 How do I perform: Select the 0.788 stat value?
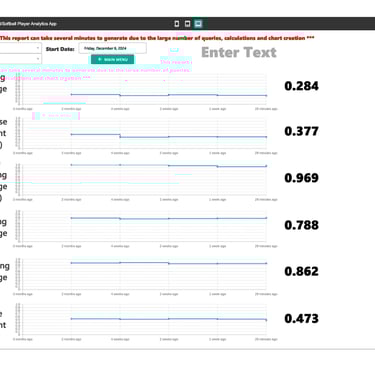301,225
